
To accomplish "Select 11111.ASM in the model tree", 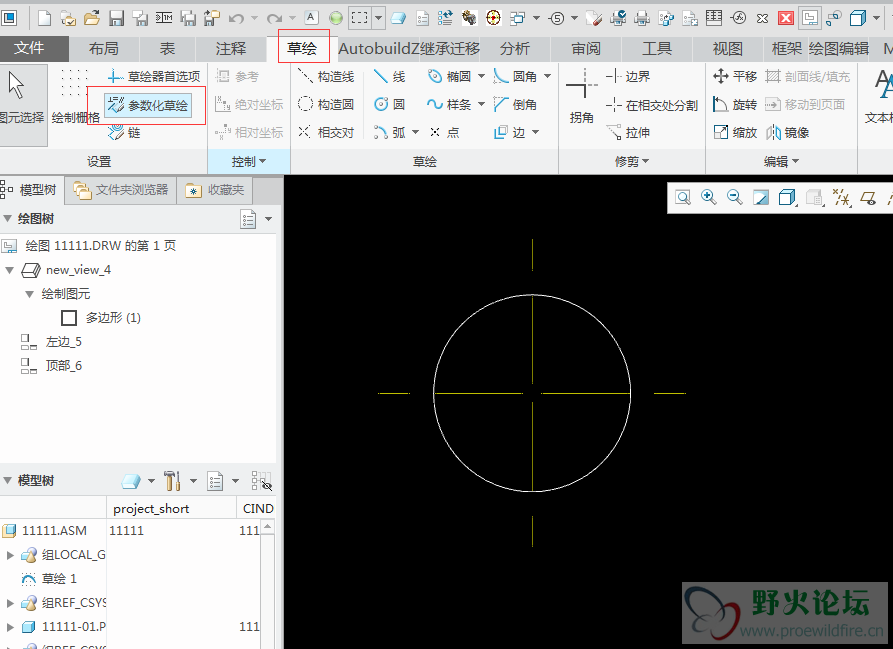I will (x=45, y=531).
